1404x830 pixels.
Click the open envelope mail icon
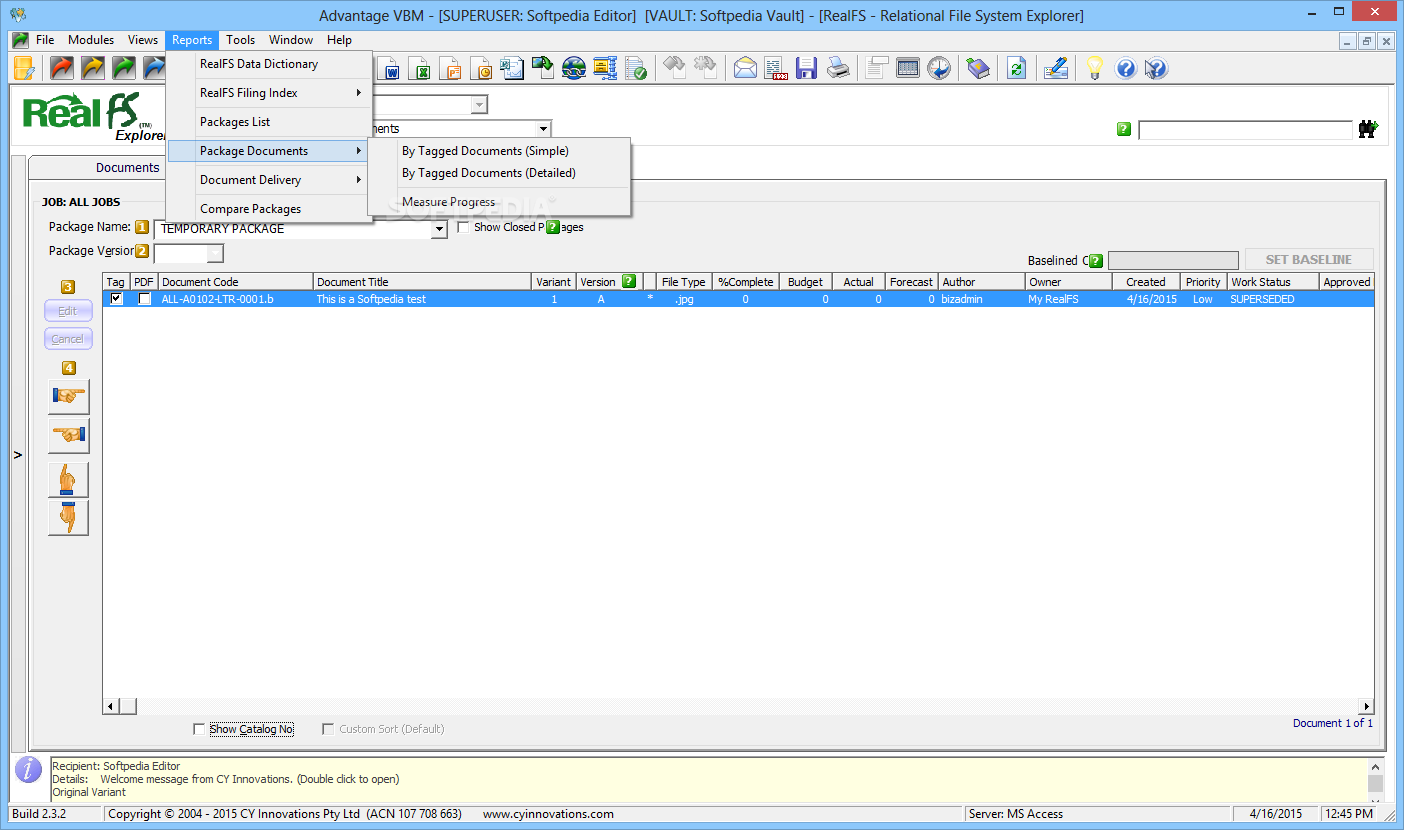745,68
